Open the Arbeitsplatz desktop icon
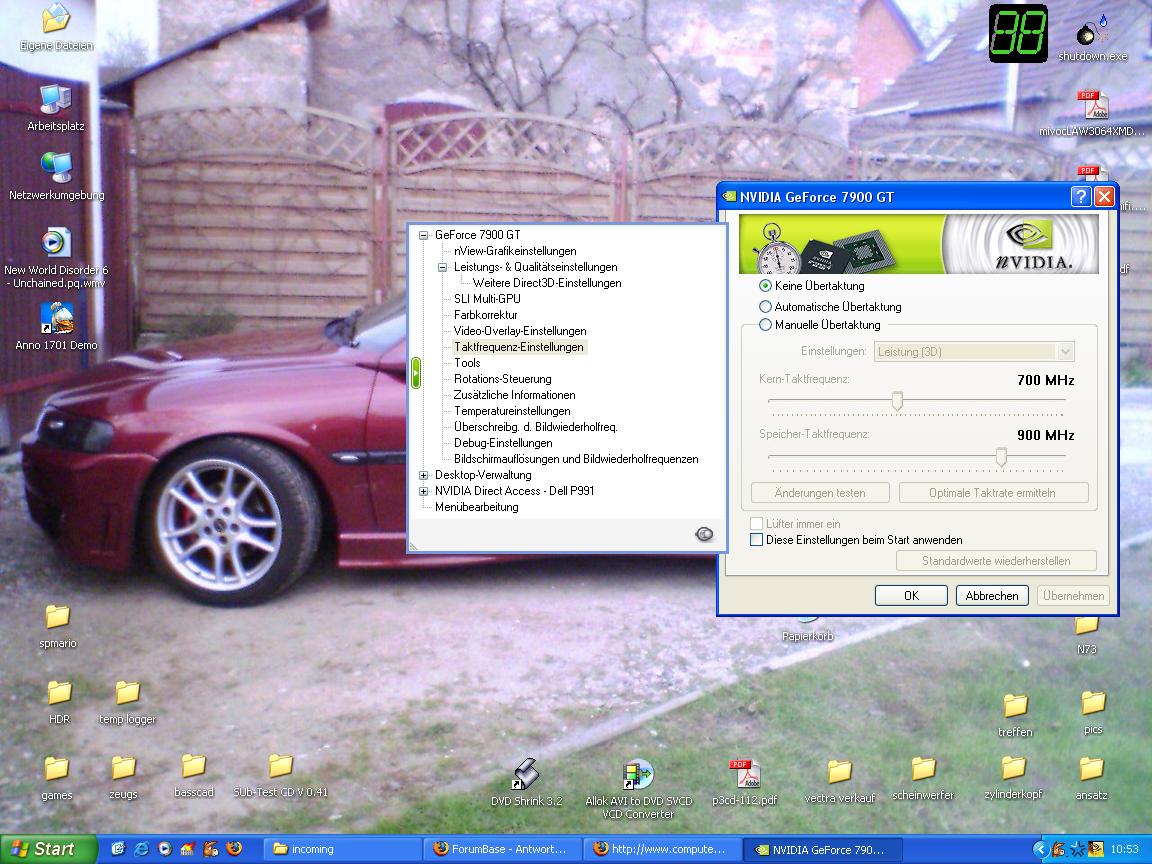The height and width of the screenshot is (864, 1152). click(56, 108)
